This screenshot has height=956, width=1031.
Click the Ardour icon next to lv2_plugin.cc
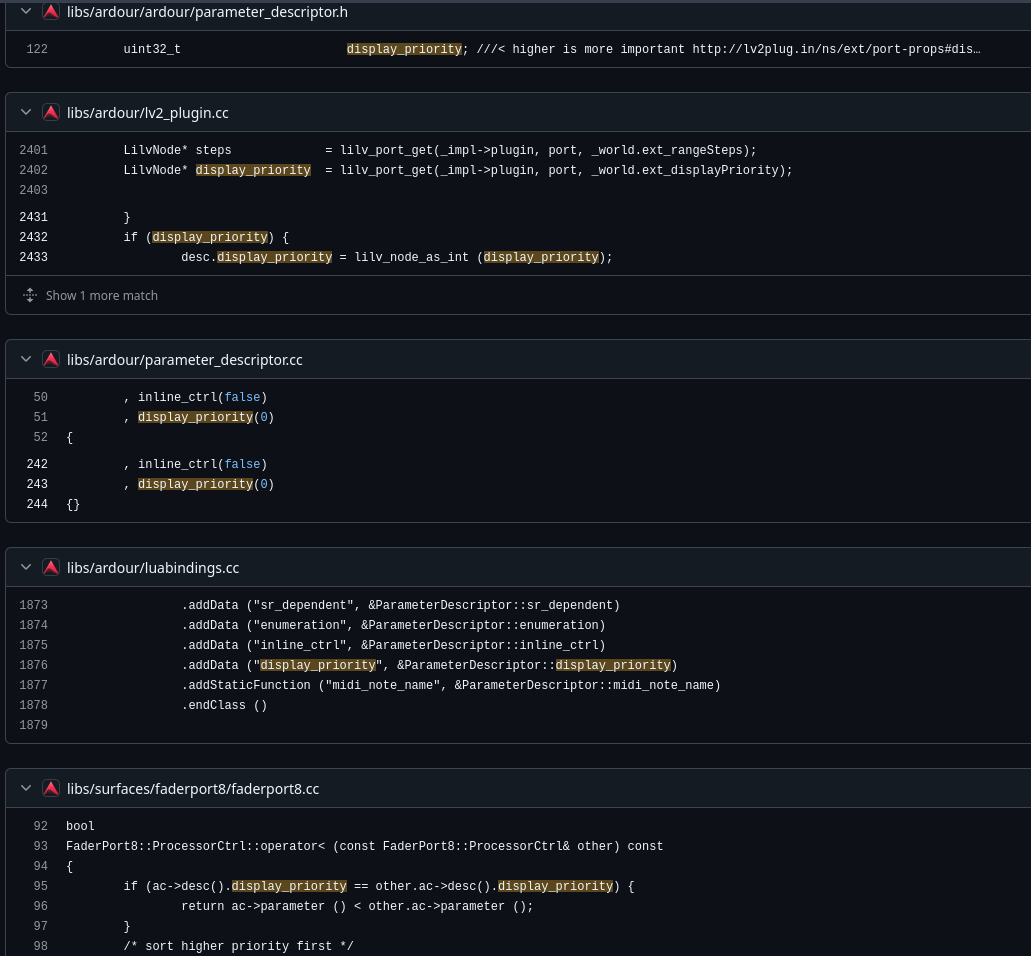click(51, 113)
